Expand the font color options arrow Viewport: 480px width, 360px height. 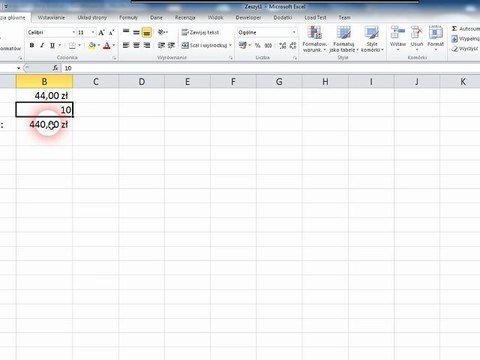114,45
